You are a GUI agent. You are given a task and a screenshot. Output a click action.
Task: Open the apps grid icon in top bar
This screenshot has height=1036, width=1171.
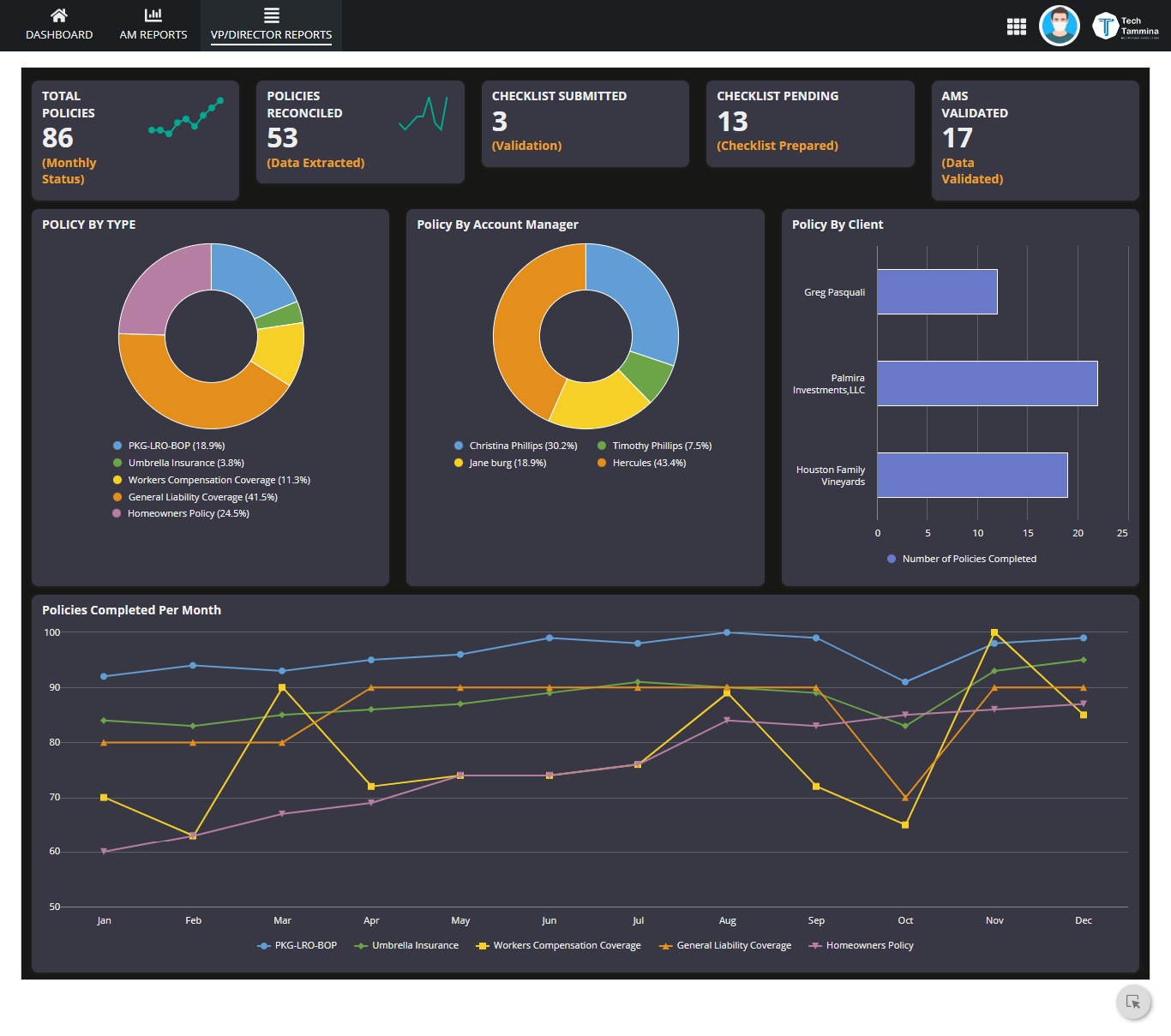tap(1016, 26)
